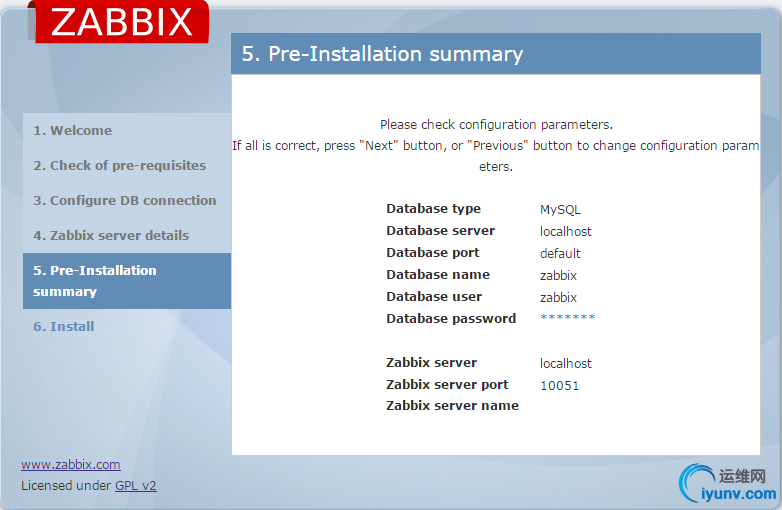Open the GPL v2 license link

click(135, 486)
